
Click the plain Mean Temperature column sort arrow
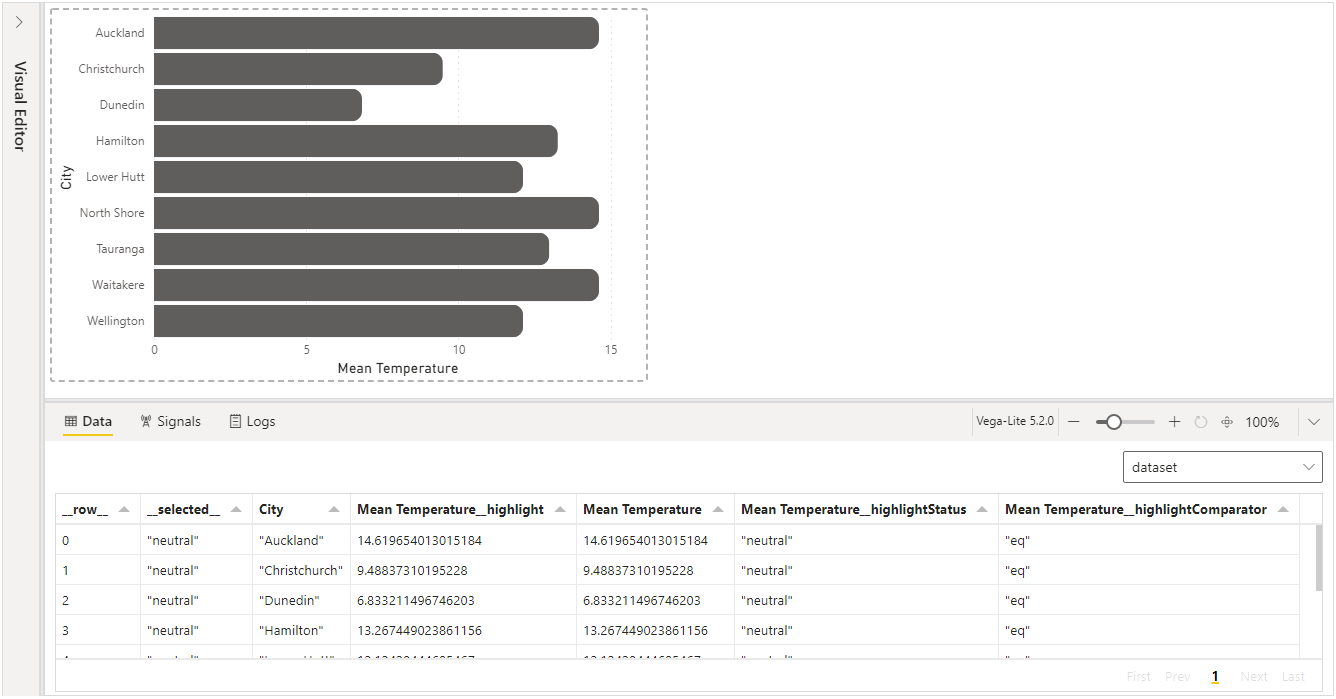[718, 509]
